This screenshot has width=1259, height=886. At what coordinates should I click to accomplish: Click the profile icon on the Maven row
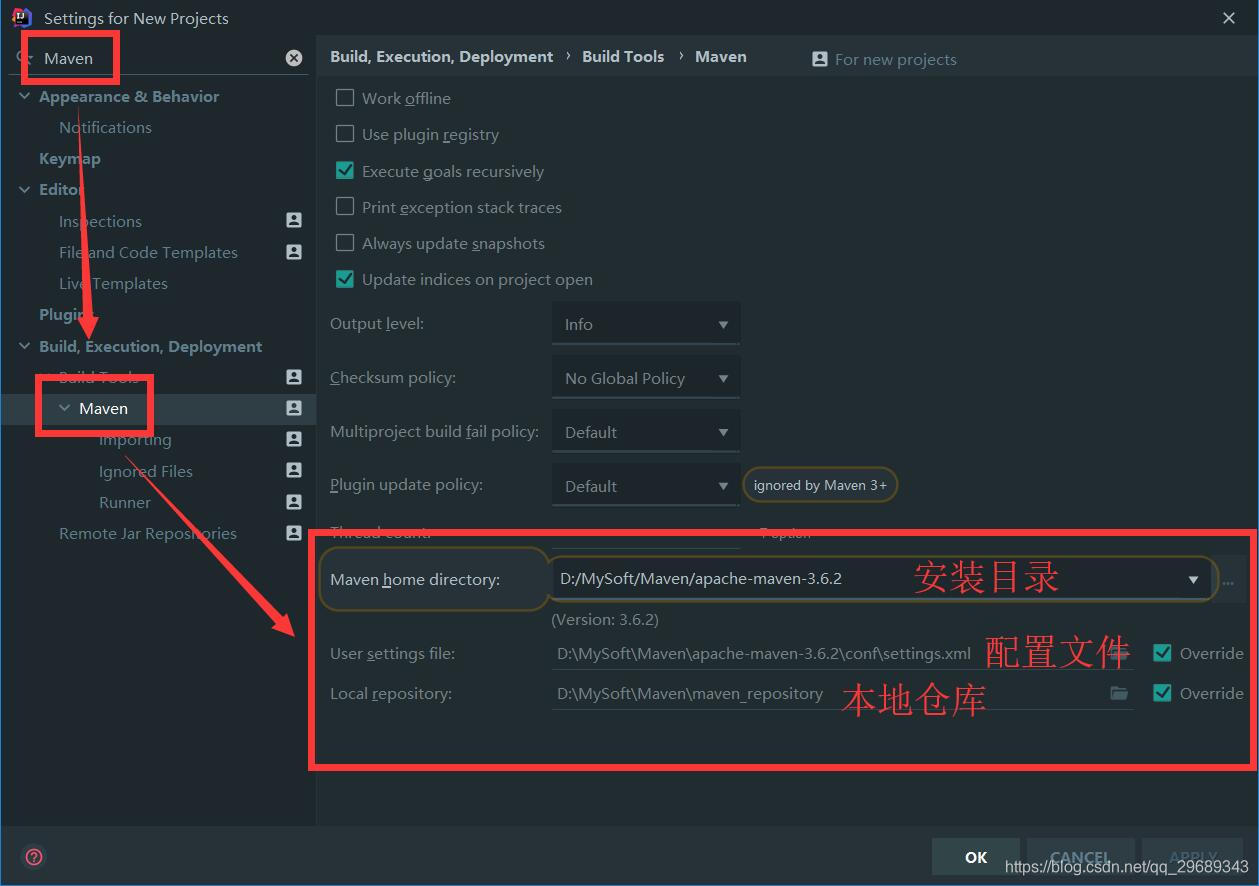click(294, 408)
